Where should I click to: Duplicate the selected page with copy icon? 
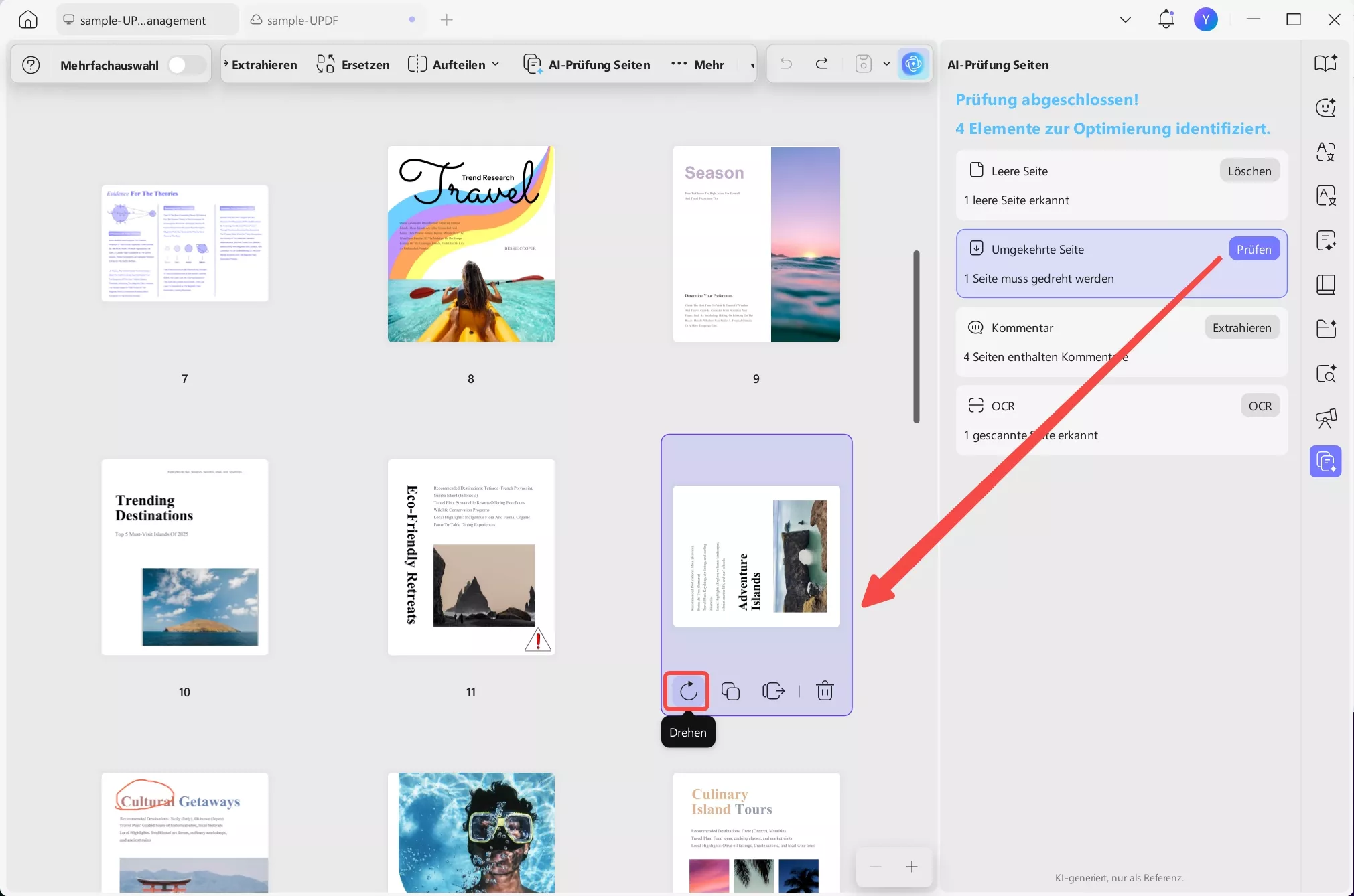[x=730, y=692]
